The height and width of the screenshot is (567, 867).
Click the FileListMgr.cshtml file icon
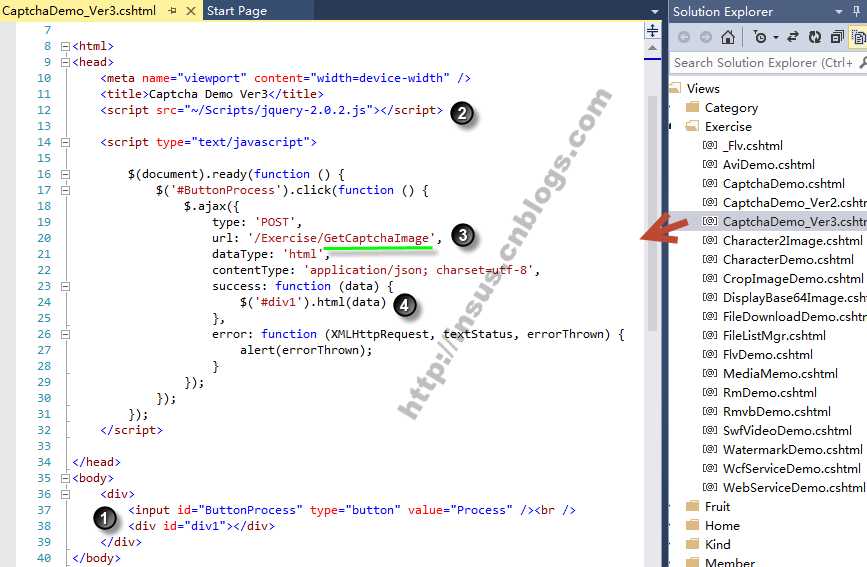coord(710,335)
